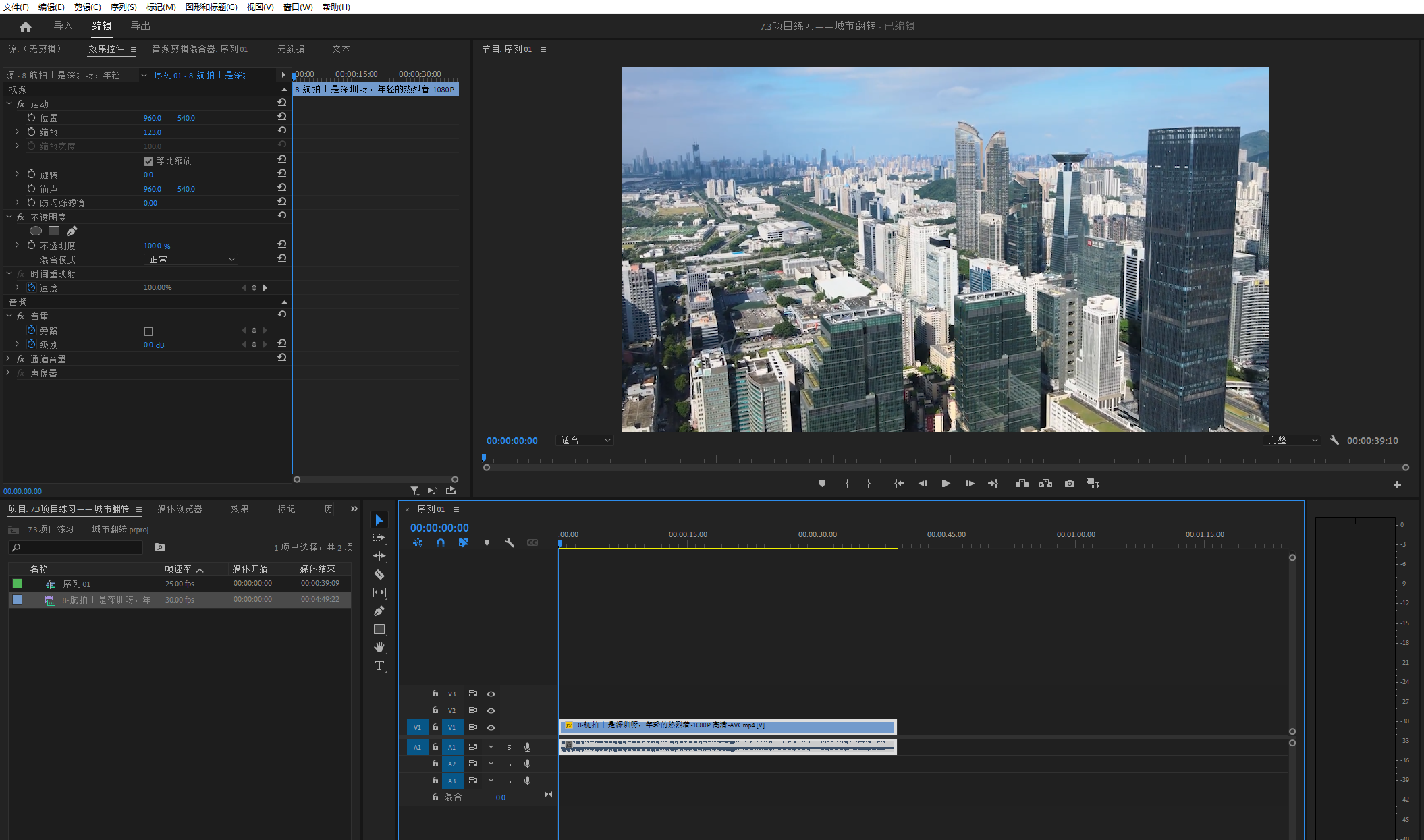This screenshot has width=1424, height=840.
Task: Select the Hand tool
Action: point(379,647)
